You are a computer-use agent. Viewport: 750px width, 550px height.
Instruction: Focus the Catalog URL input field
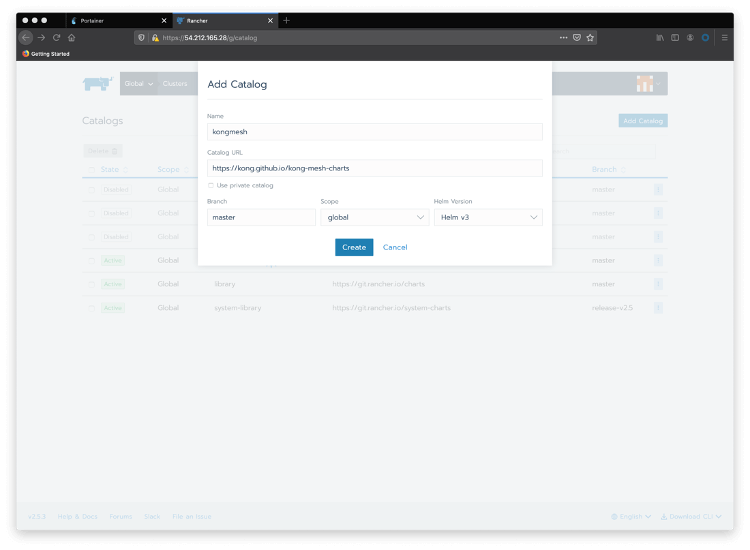(x=375, y=168)
